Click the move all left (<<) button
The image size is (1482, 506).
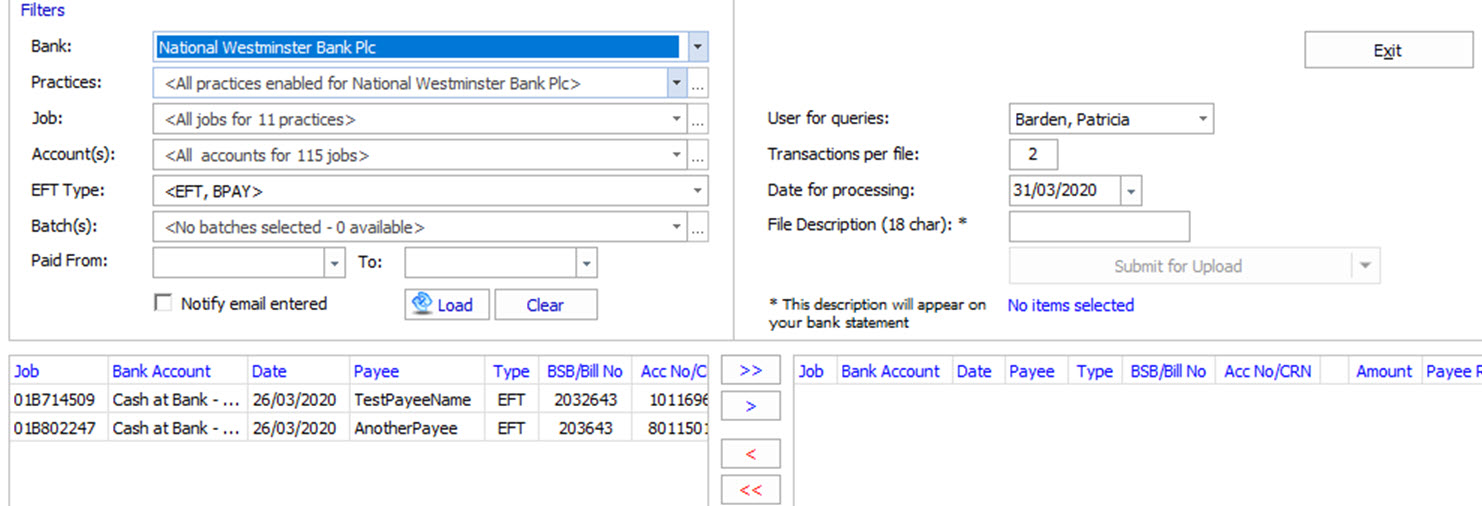[750, 490]
